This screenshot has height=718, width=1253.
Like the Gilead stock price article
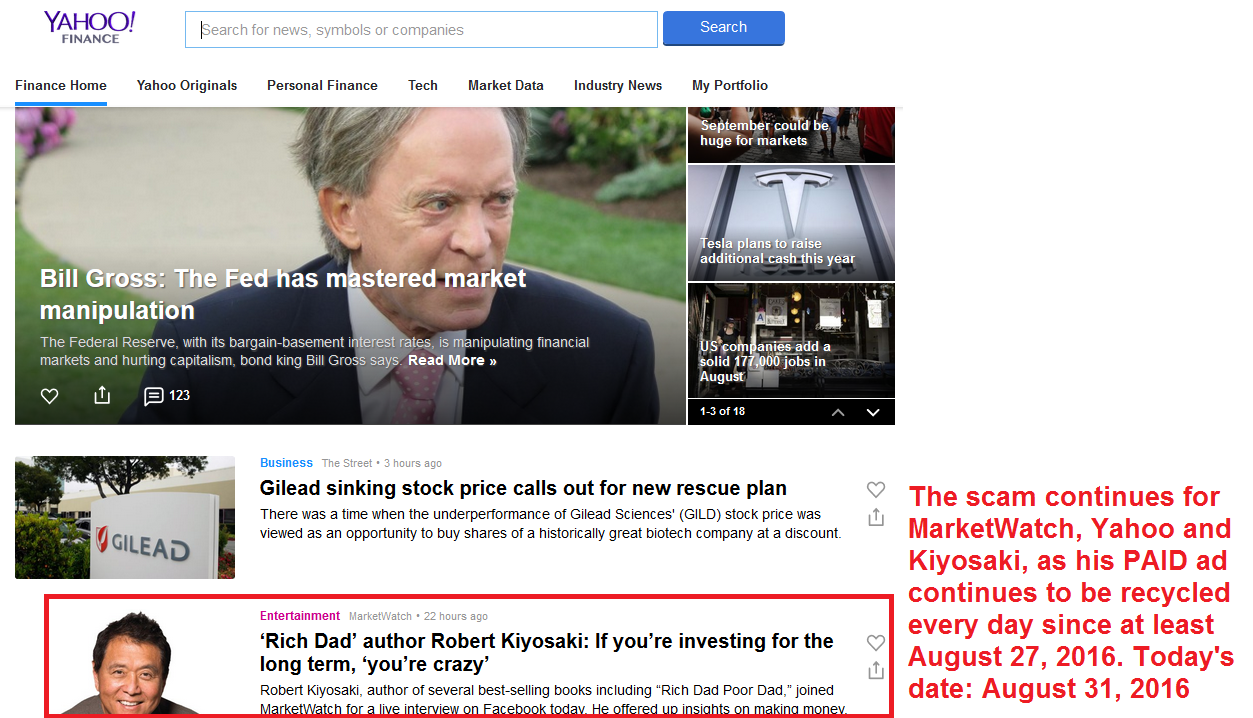point(876,489)
